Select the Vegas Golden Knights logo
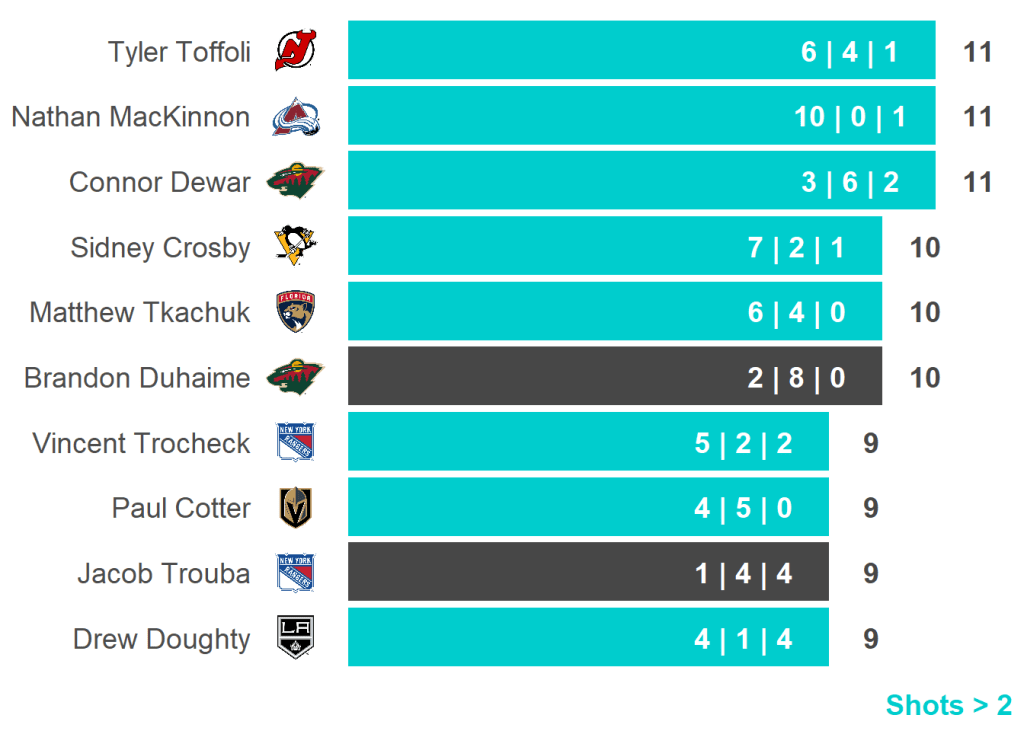The height and width of the screenshot is (731, 1024). pos(295,508)
